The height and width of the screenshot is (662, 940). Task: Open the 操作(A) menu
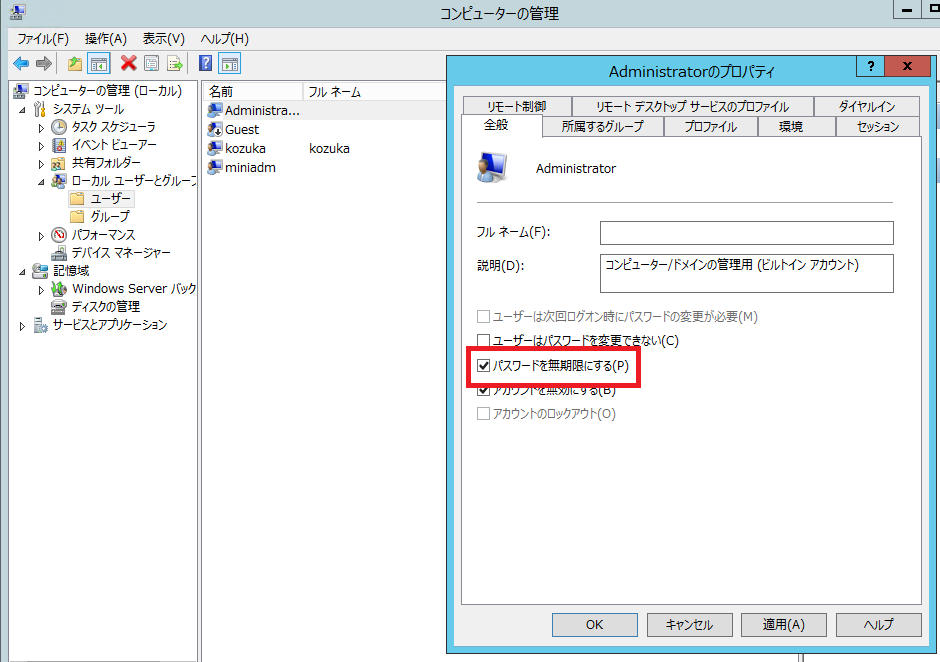(105, 38)
